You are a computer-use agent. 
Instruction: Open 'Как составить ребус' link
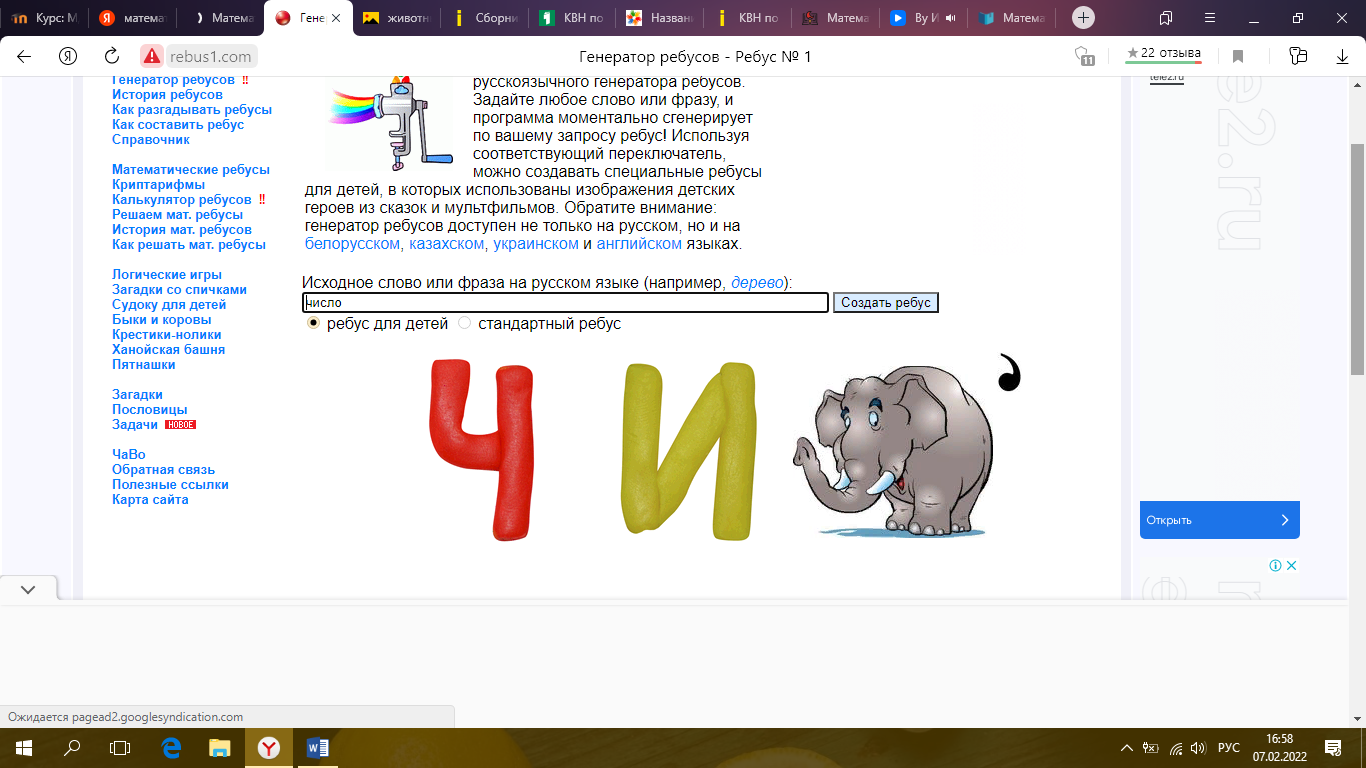coord(178,125)
